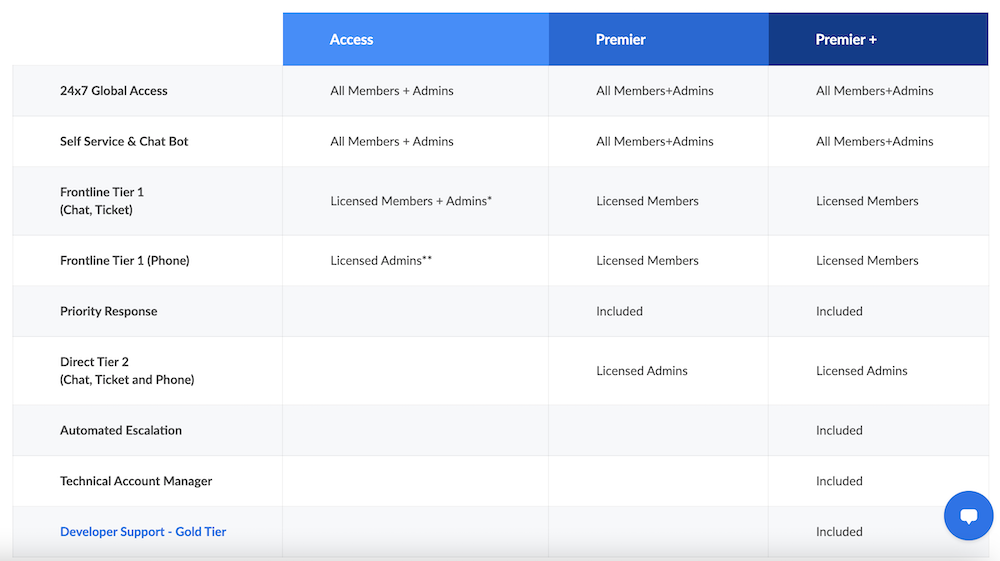Click Frontline Tier 1 (Chat, Ticket) label
Image resolution: width=1000 pixels, height=561 pixels.
[x=102, y=201]
